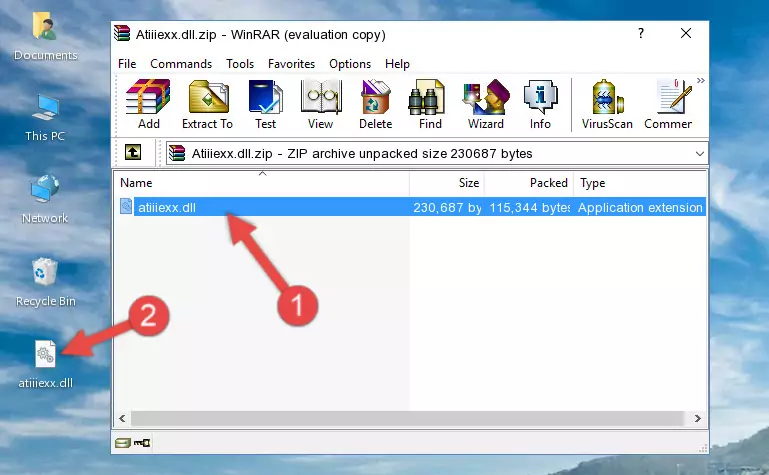Open the Help menu
The height and width of the screenshot is (475, 769).
(397, 64)
